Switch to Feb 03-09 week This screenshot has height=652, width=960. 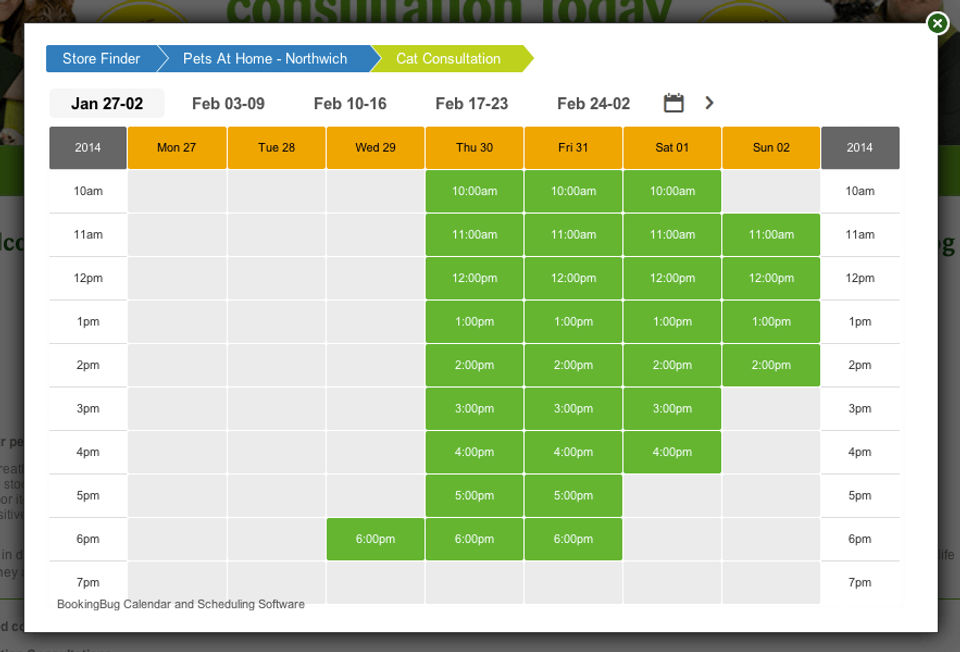tap(228, 103)
